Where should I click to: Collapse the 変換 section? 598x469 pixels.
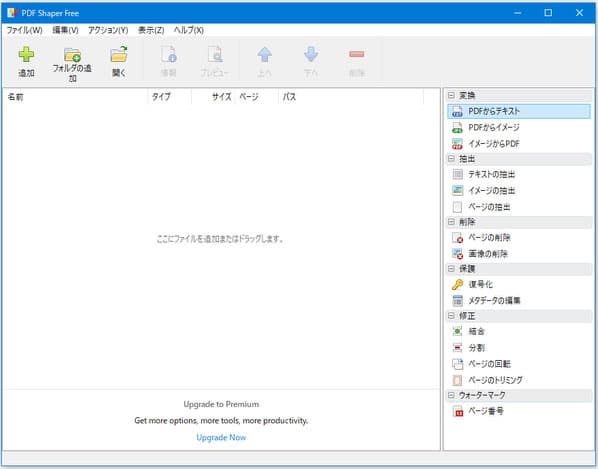click(451, 95)
